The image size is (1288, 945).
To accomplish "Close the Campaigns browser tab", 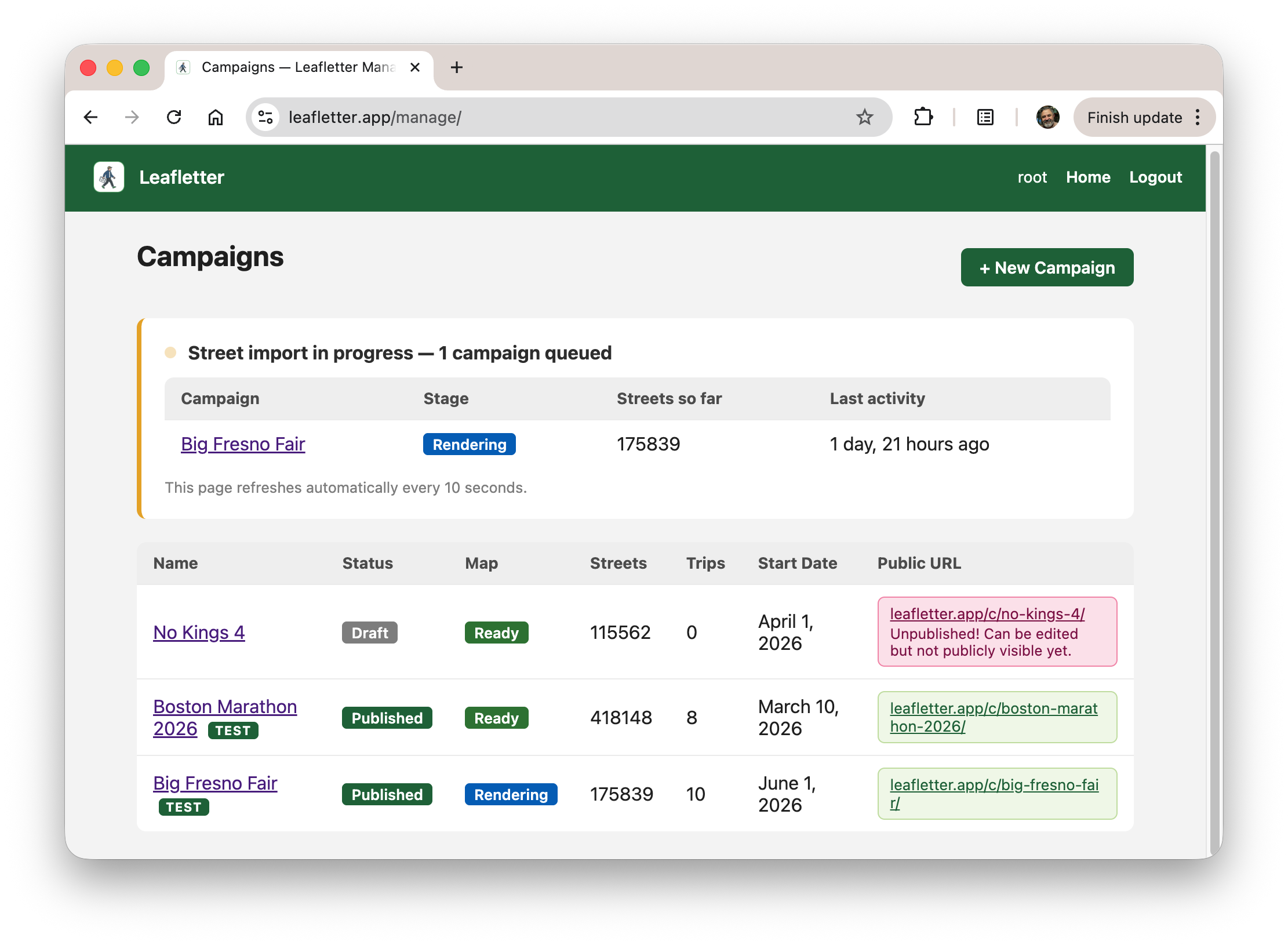I will [415, 68].
